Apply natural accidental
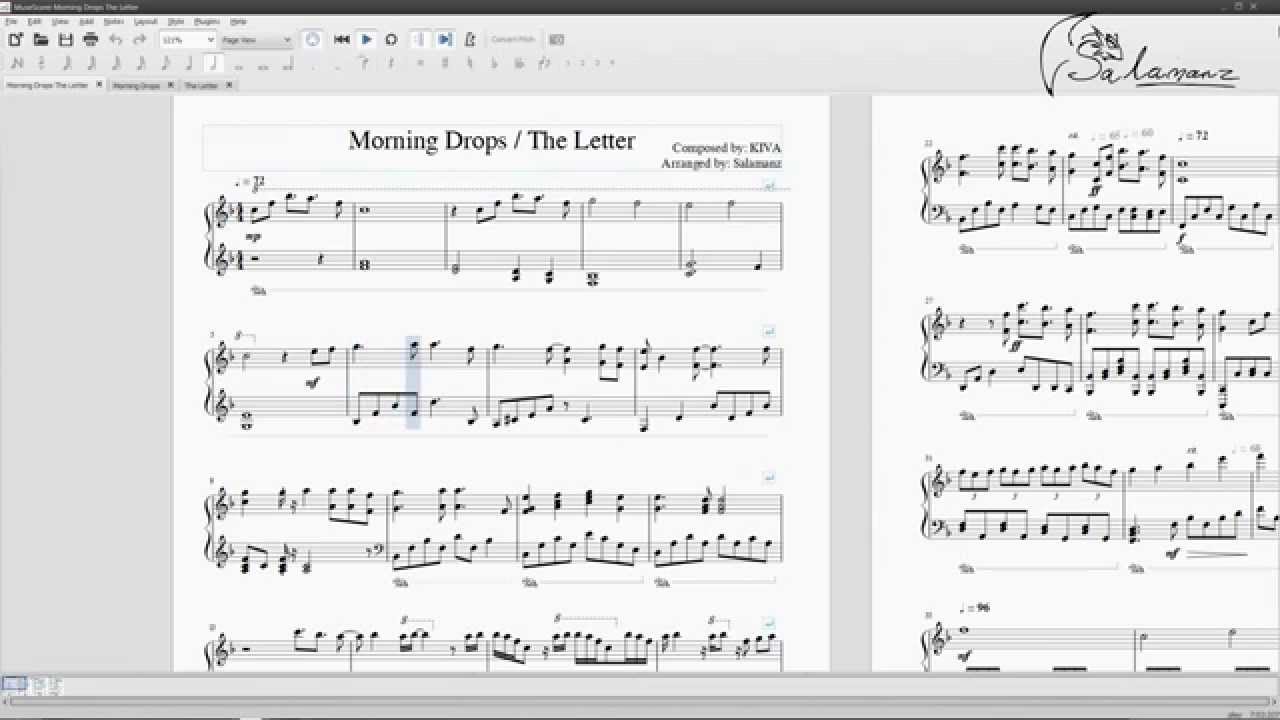The height and width of the screenshot is (720, 1280). (x=469, y=63)
